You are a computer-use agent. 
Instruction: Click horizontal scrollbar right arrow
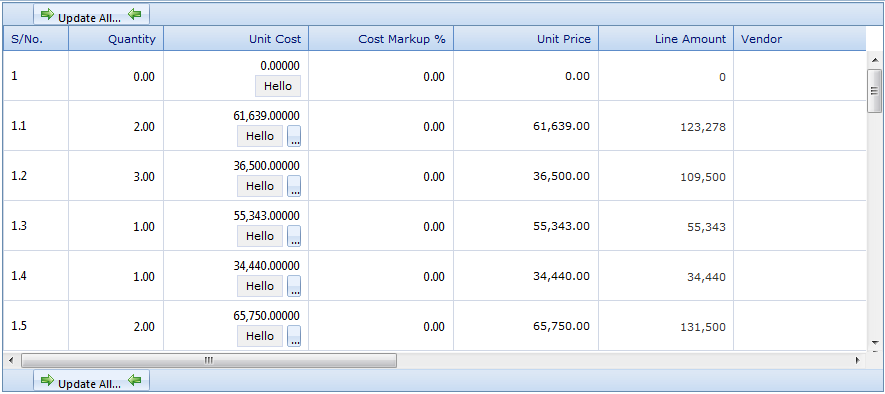(x=858, y=360)
